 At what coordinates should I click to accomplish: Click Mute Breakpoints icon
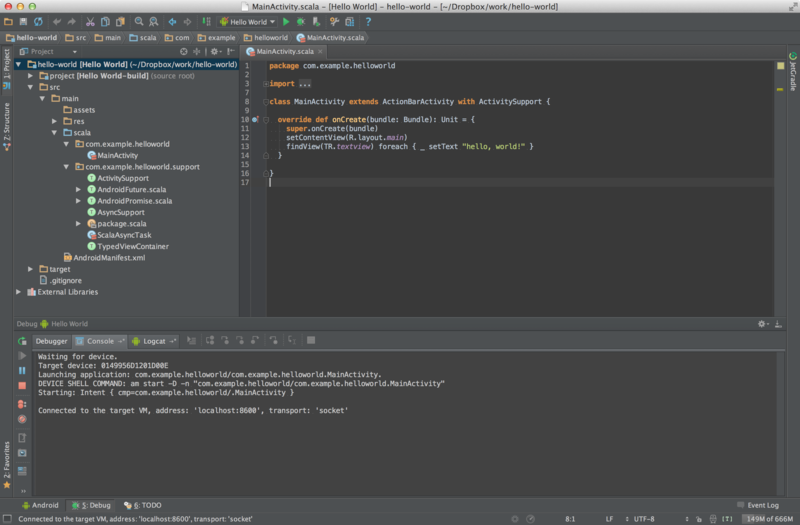22,419
